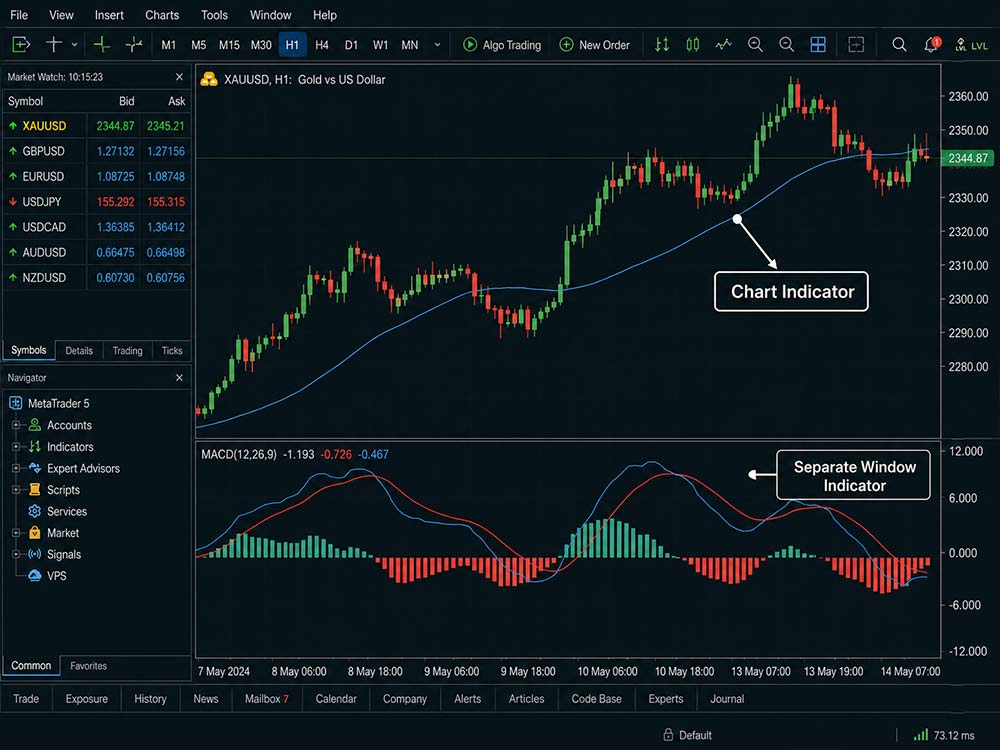
Task: Expand the Expert Advisors tree node
Action: coord(16,468)
